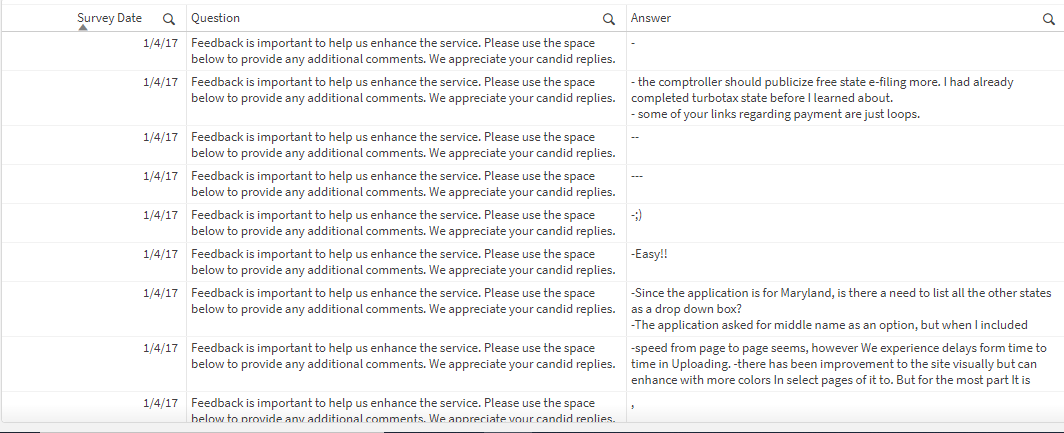This screenshot has width=1064, height=433.
Task: Select the "-;)" answer cell
Action: [x=637, y=215]
